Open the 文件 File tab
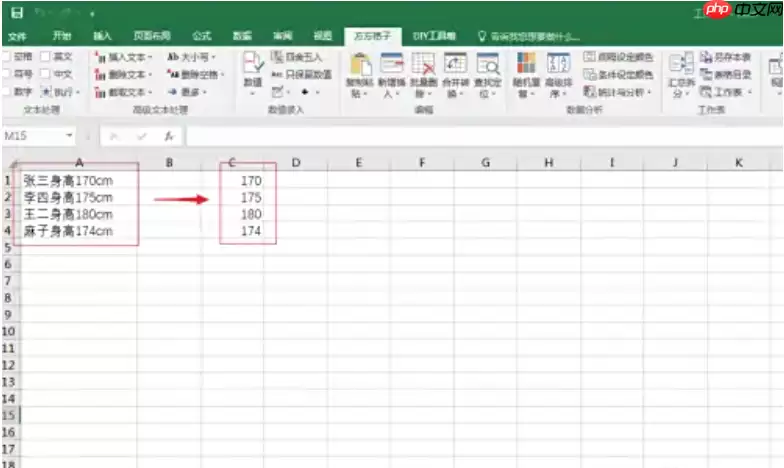This screenshot has width=784, height=468. 18,36
